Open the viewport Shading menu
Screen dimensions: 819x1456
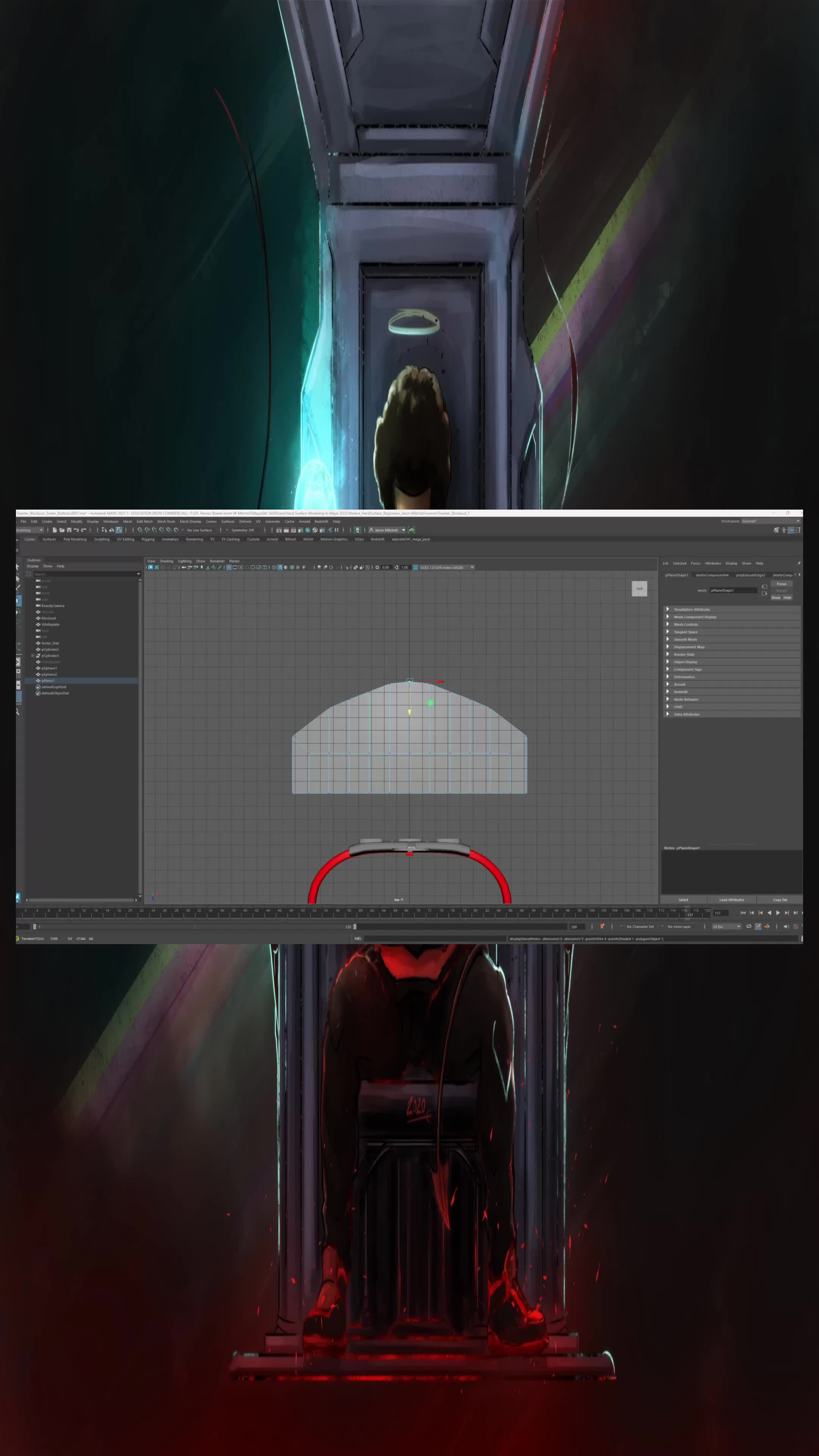tap(166, 561)
